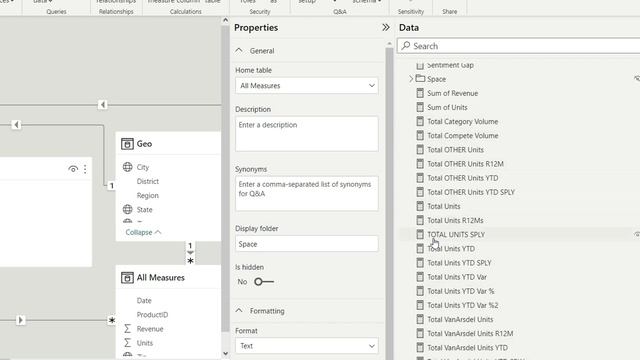The image size is (640, 360).
Task: Expand the Space folder in Data pane
Action: (x=411, y=79)
